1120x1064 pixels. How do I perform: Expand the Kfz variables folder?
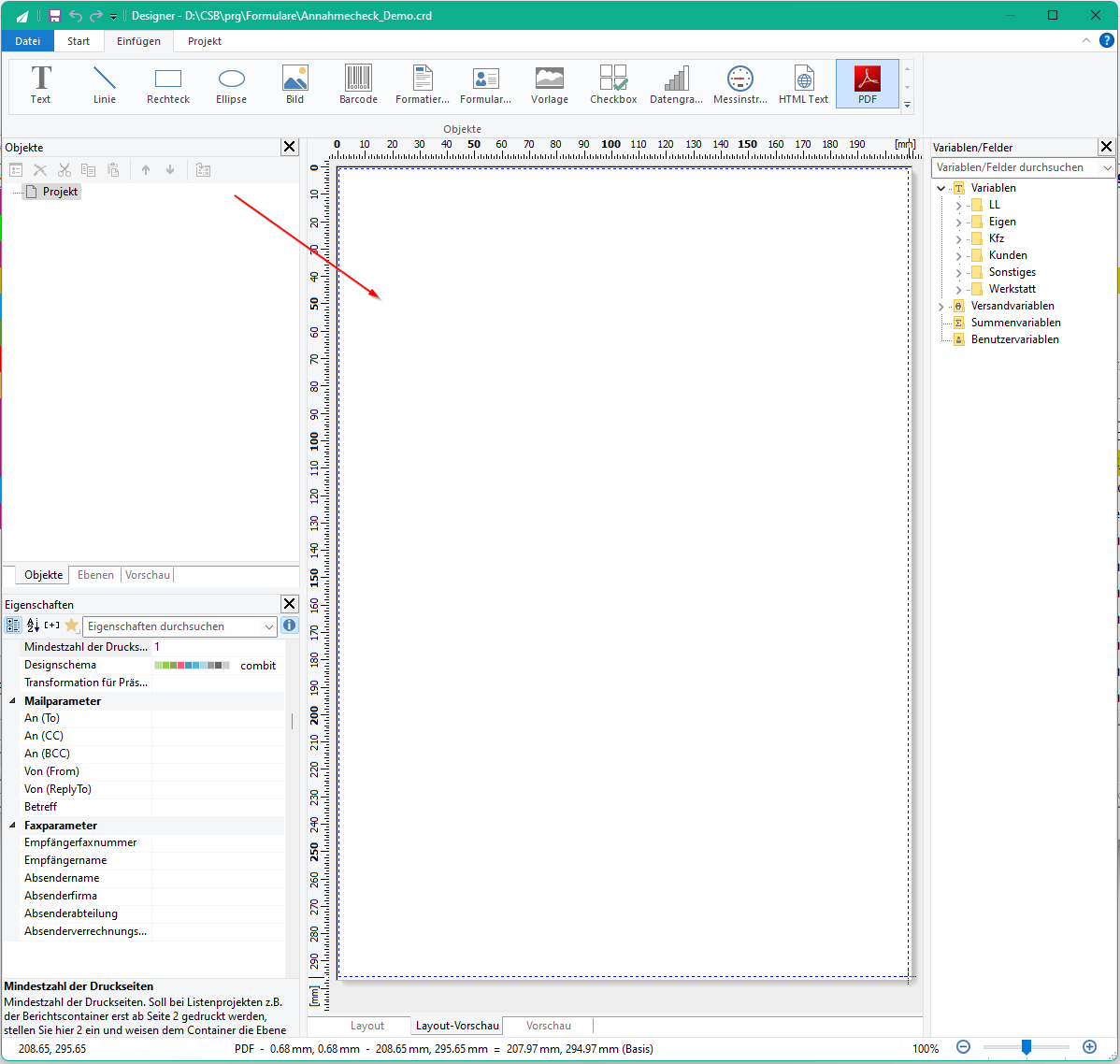click(958, 238)
